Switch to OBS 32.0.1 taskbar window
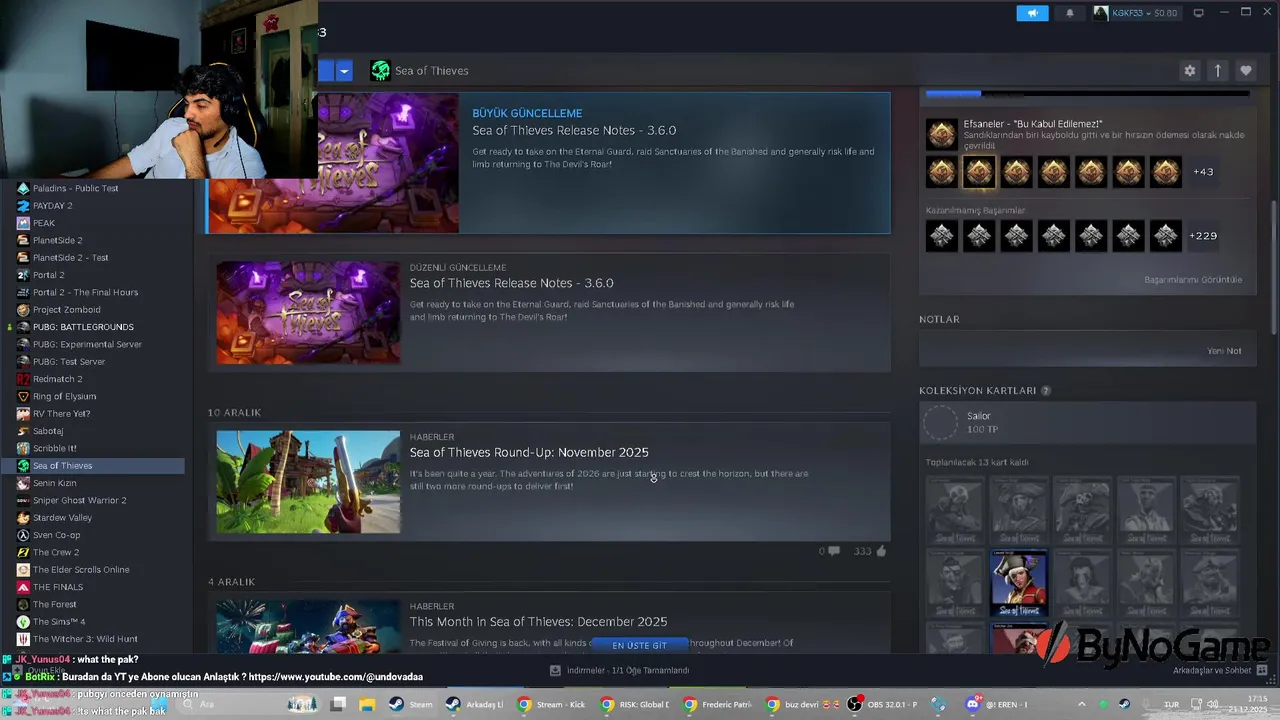This screenshot has width=1280, height=720. pos(883,704)
